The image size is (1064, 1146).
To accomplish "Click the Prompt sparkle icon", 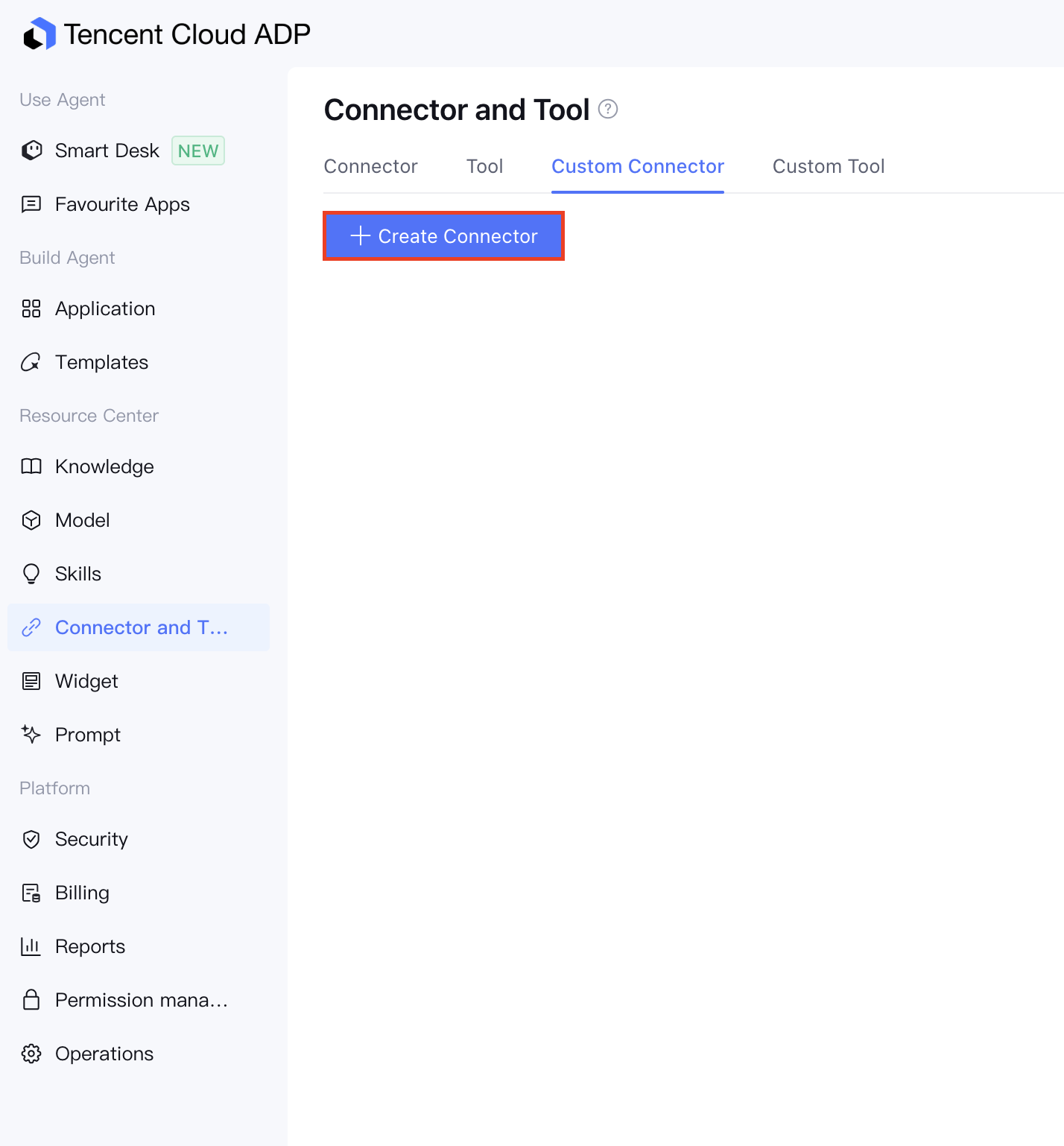I will coord(31,735).
